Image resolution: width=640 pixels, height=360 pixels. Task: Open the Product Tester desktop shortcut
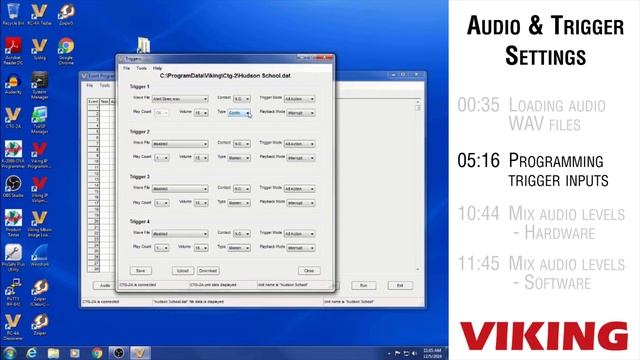tap(13, 224)
